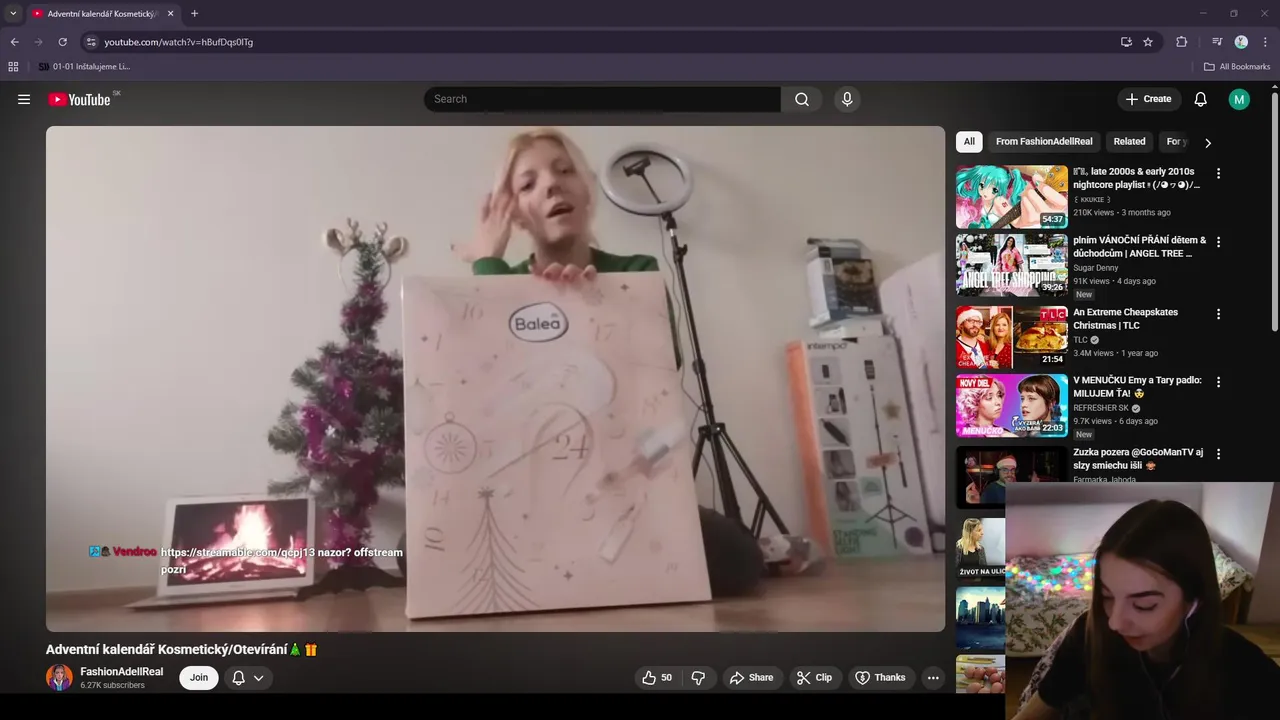
Task: Open the TLC channel name
Action: coord(1080,340)
